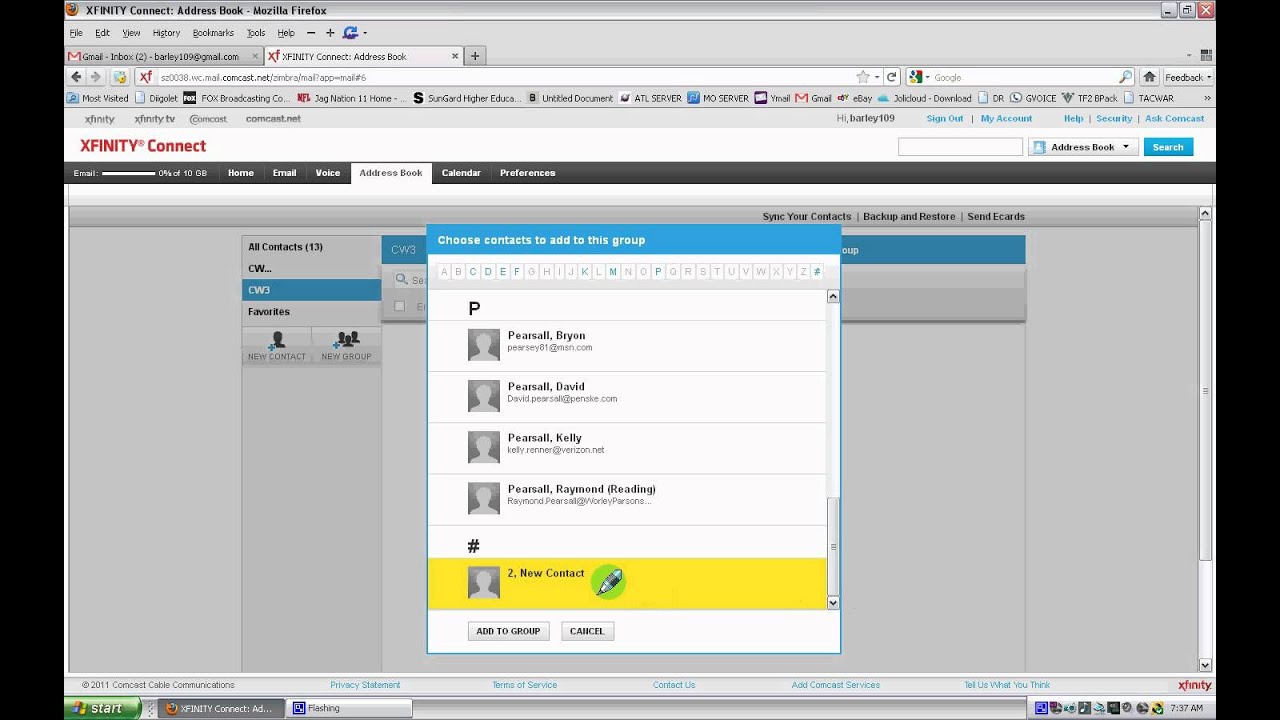The image size is (1280, 720).
Task: Click letter P in the alphabet index
Action: (658, 271)
